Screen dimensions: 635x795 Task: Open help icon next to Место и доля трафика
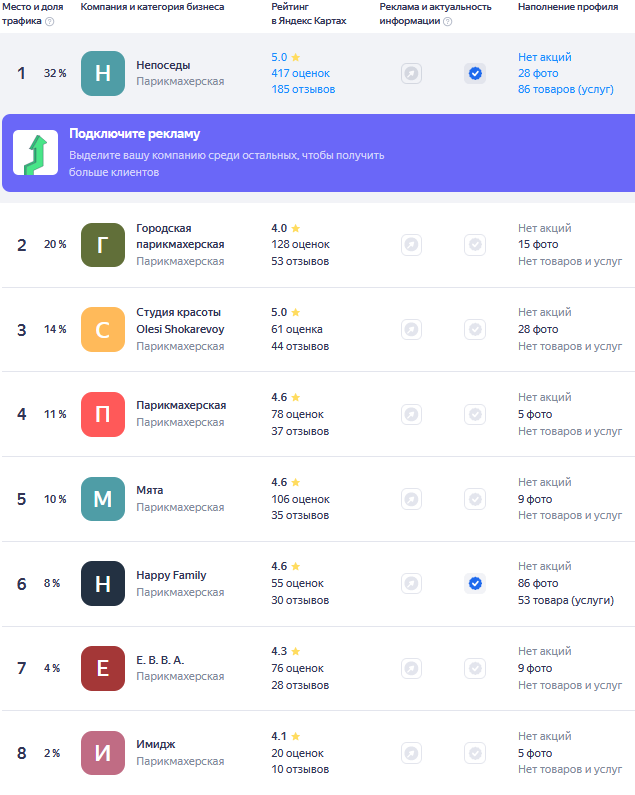tap(50, 21)
